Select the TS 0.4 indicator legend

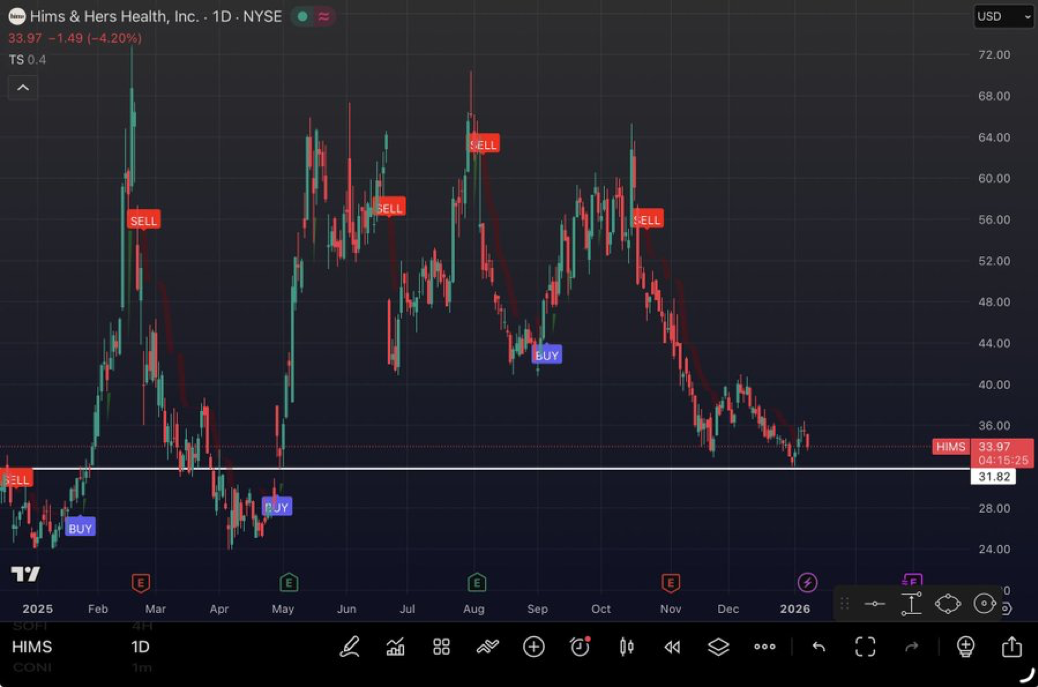click(x=27, y=60)
